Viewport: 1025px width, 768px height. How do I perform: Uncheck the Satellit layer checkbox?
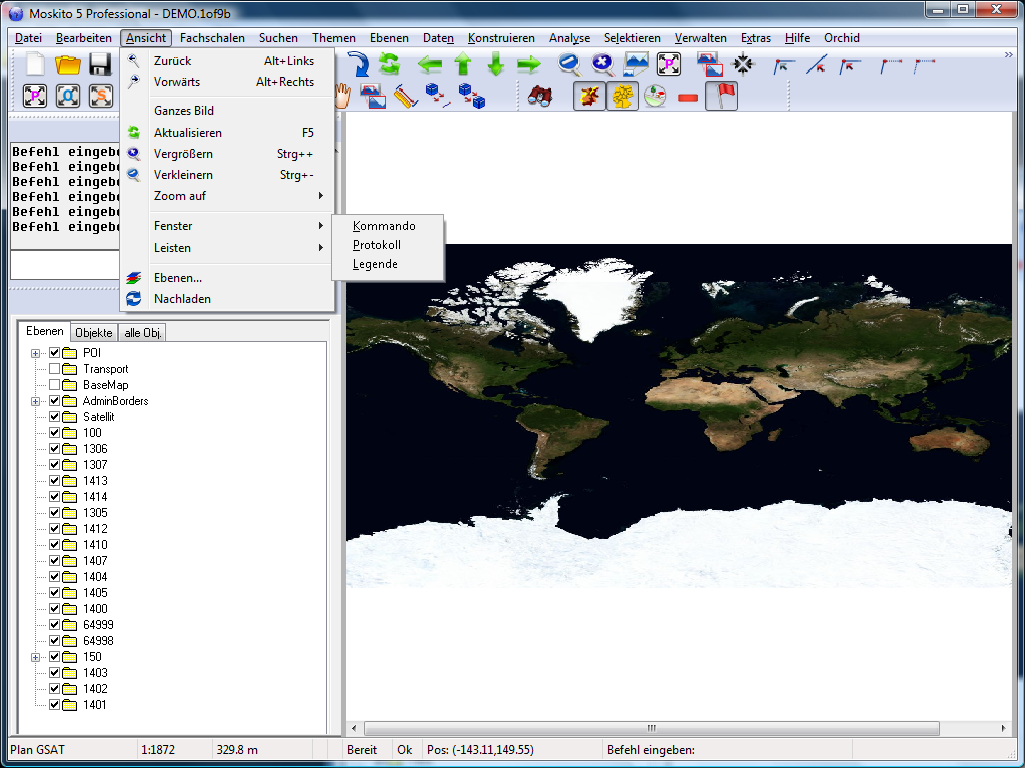tap(55, 417)
